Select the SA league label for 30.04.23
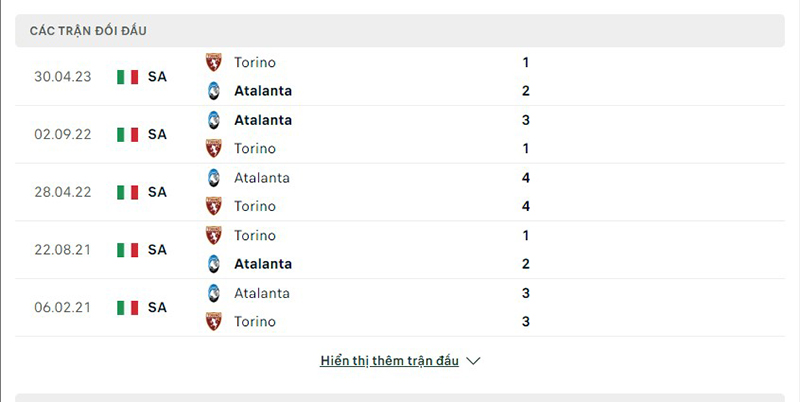 click(157, 77)
